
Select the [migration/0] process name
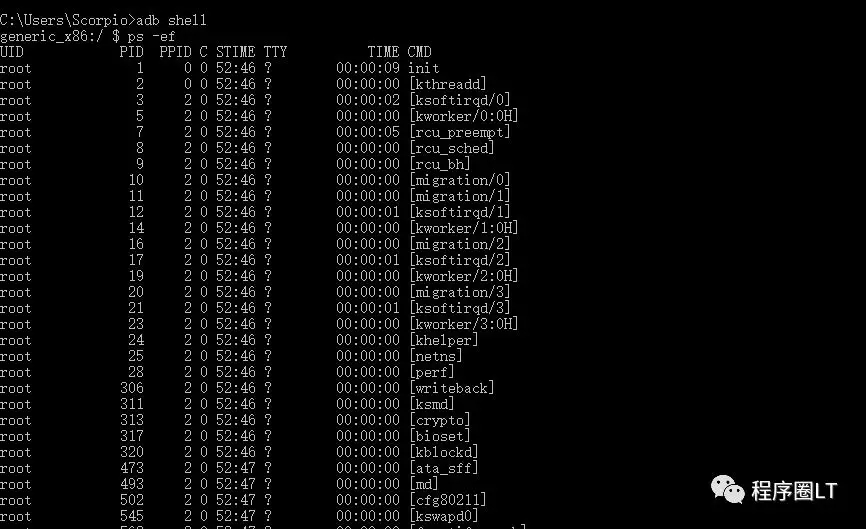point(460,180)
